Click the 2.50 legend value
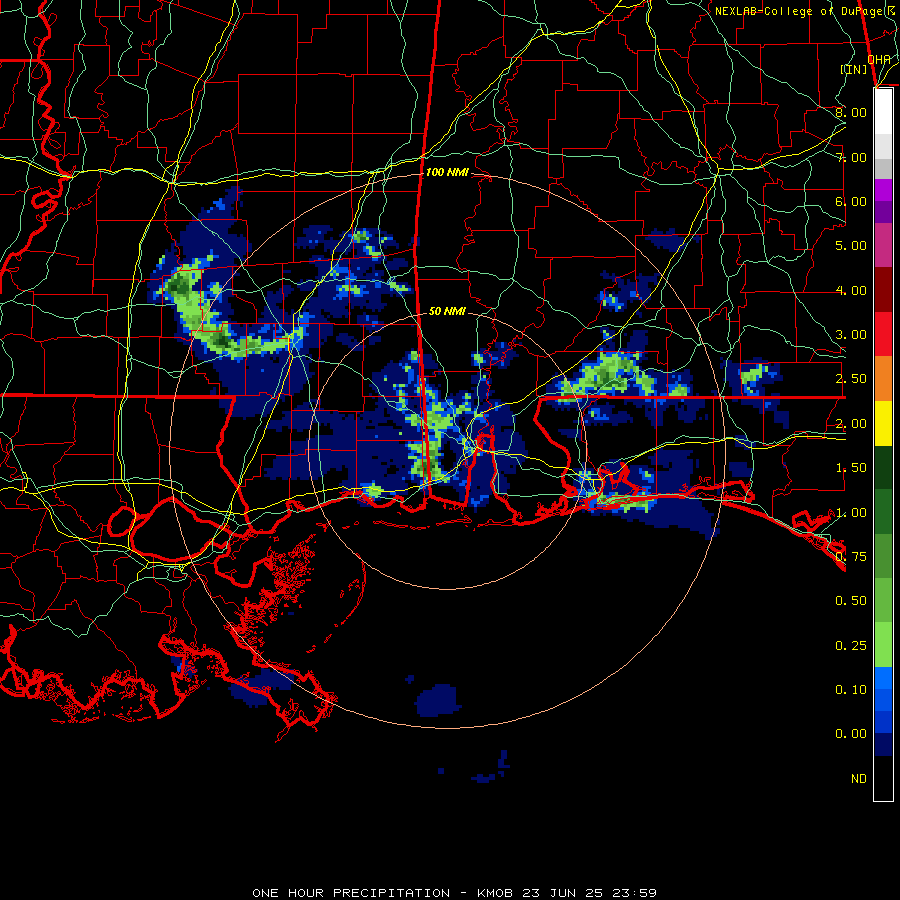The width and height of the screenshot is (900, 900). (x=851, y=379)
